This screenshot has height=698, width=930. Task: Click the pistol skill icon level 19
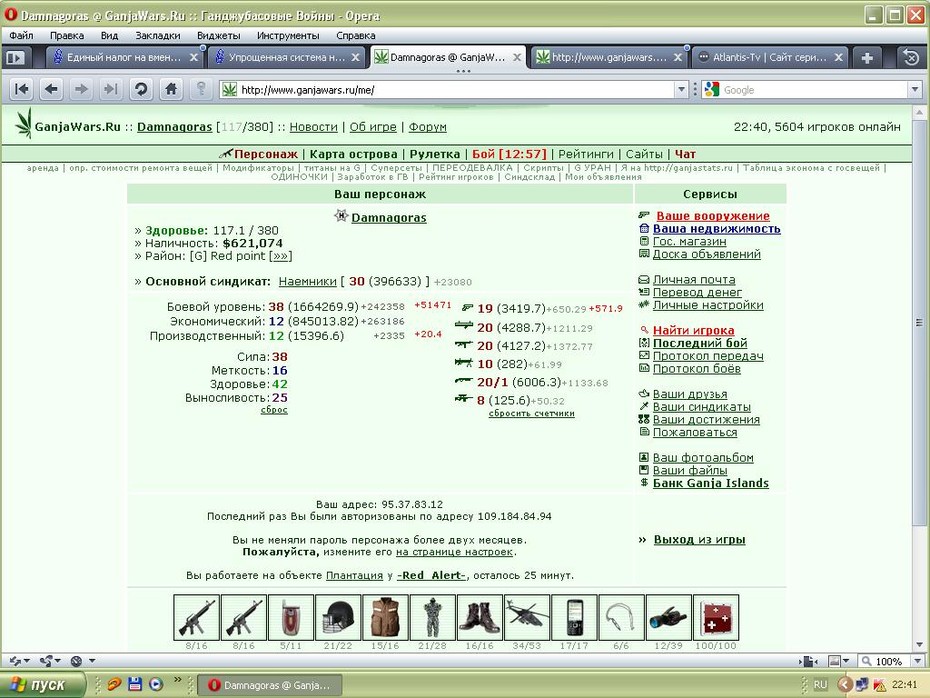tap(467, 308)
